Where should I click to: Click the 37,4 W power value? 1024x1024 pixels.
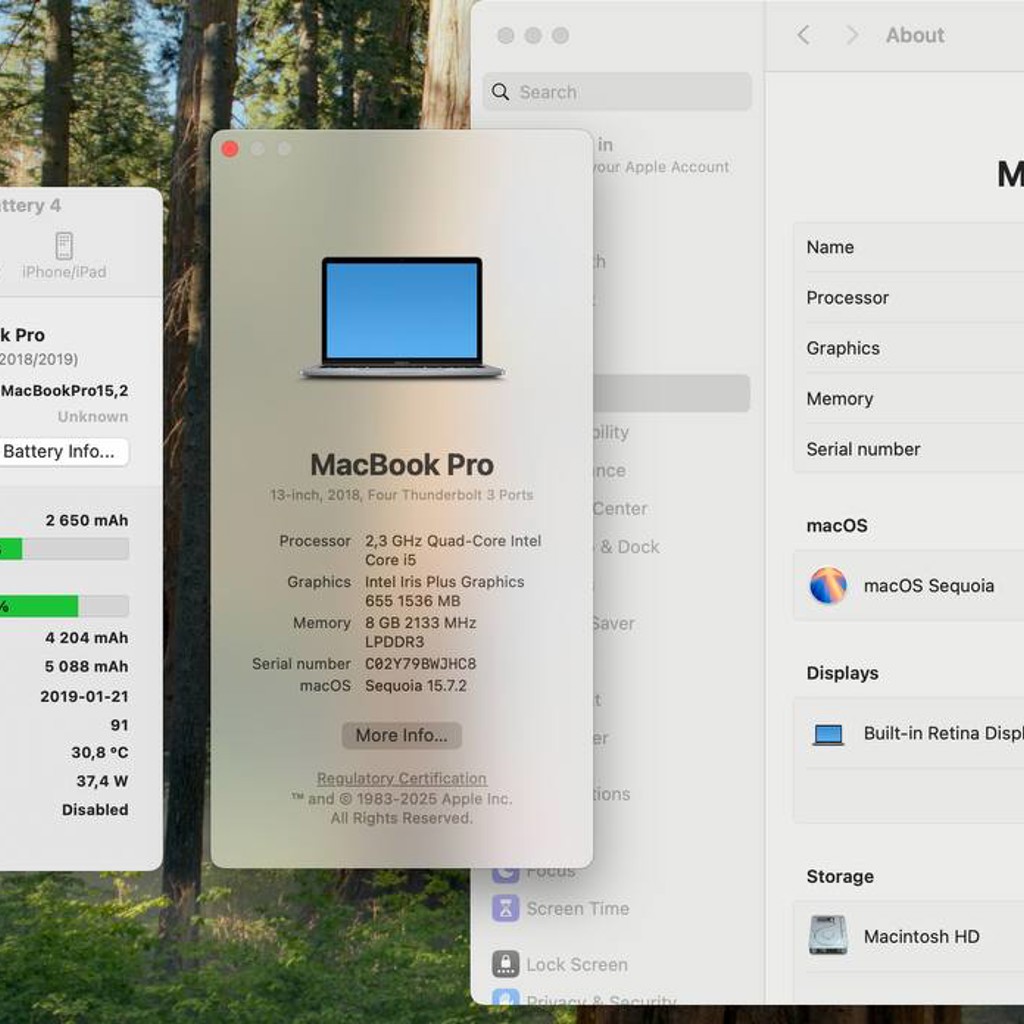[x=103, y=781]
